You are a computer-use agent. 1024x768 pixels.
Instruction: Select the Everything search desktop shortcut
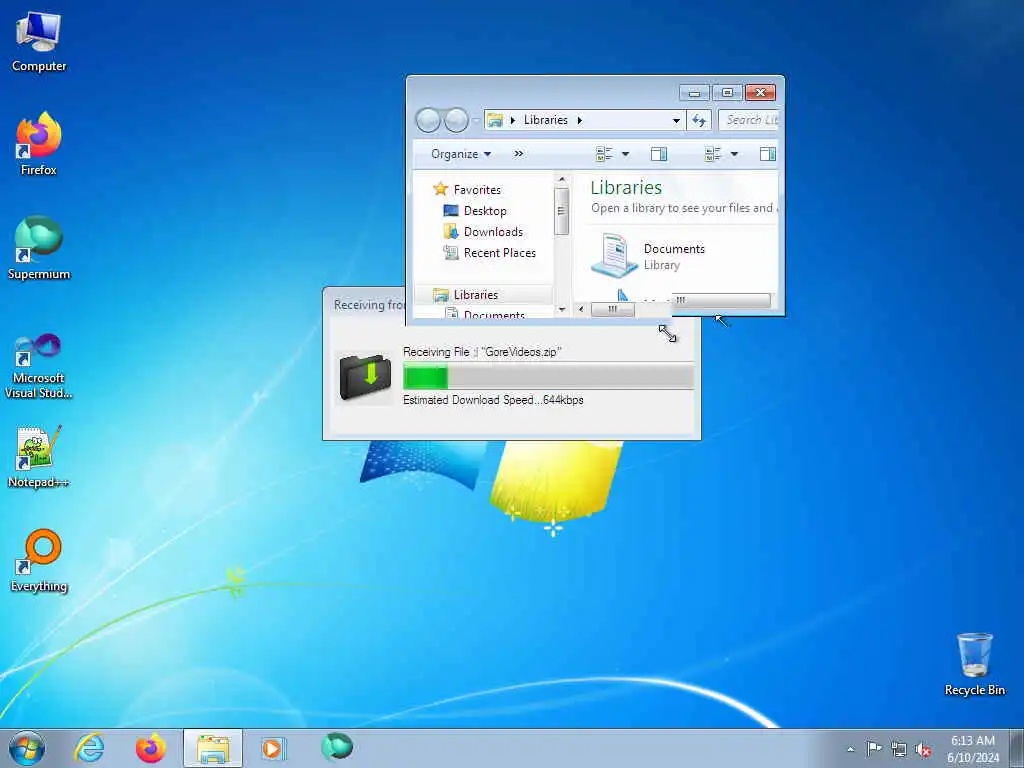(39, 561)
